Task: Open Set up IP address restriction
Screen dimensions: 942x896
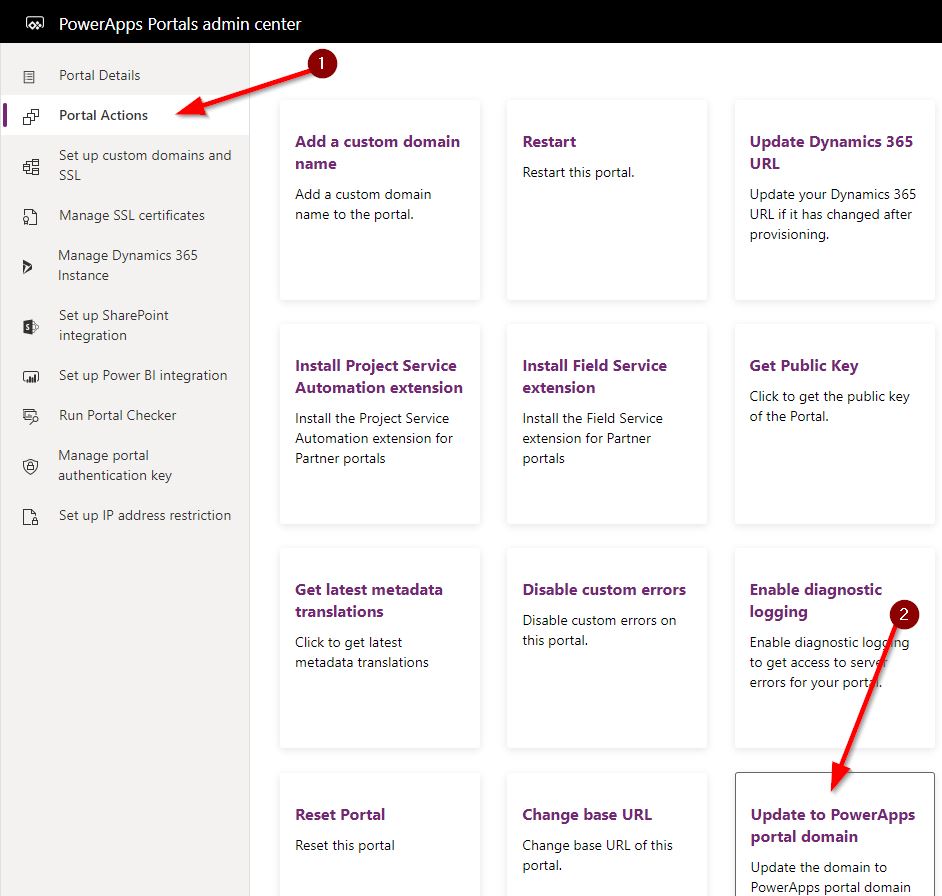Action: [x=125, y=515]
